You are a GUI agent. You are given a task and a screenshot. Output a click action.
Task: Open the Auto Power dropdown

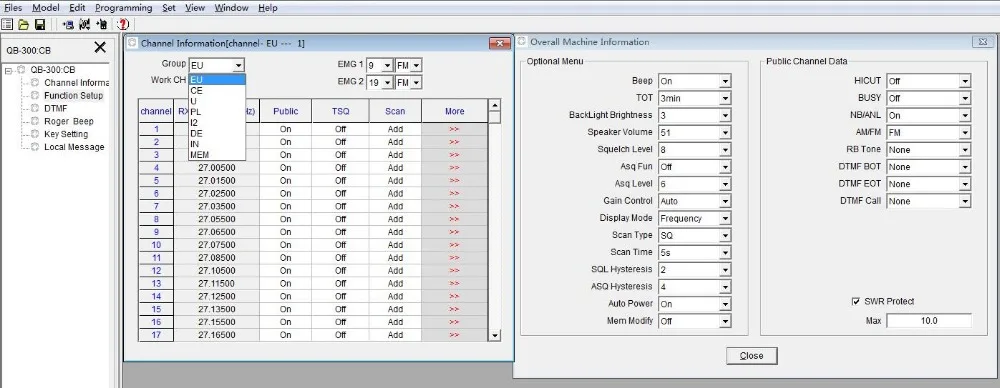click(724, 304)
